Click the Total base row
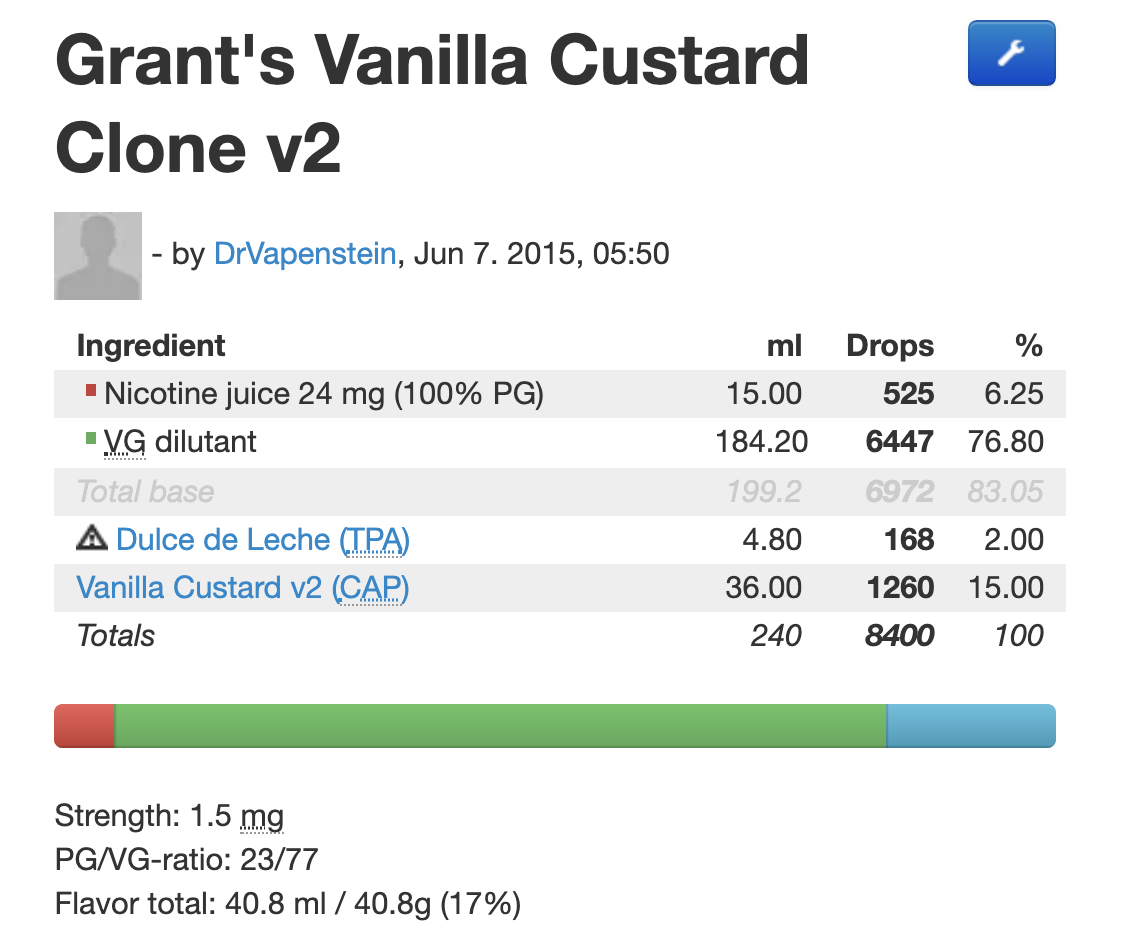 tap(146, 492)
